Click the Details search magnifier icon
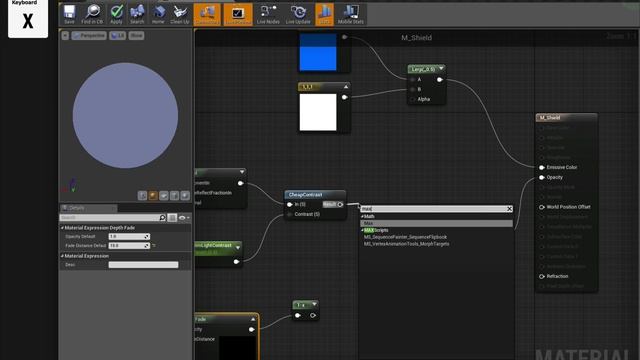640x360 pixels. pos(162,218)
